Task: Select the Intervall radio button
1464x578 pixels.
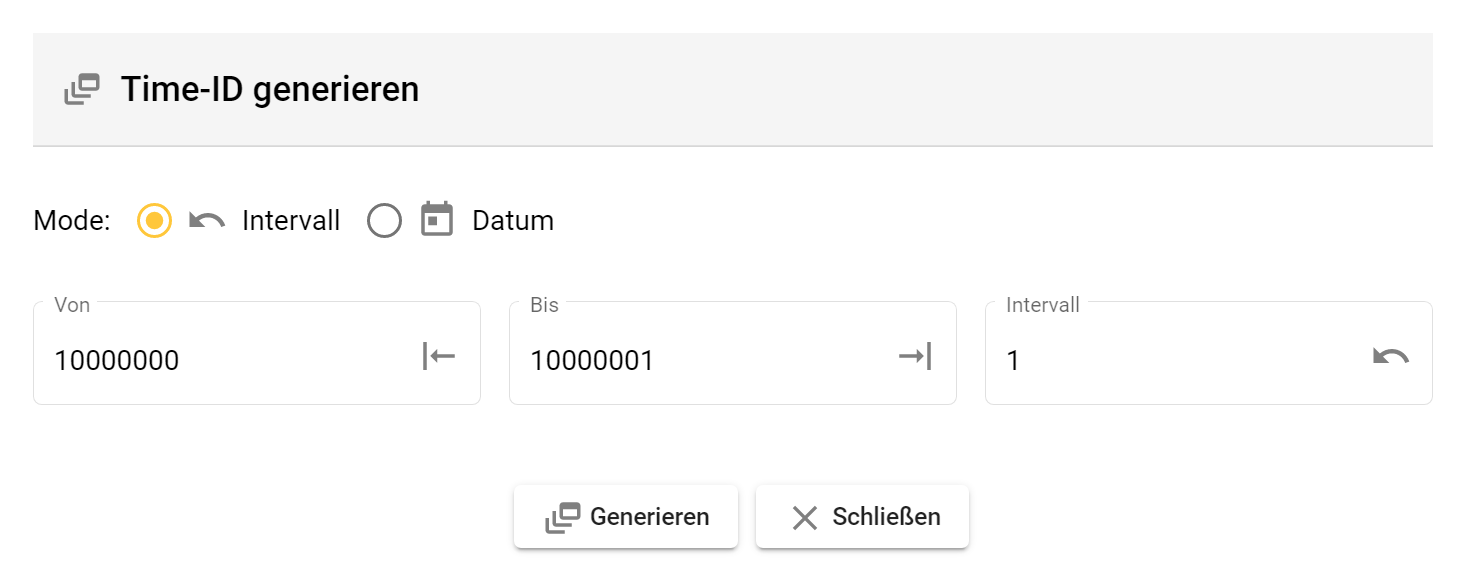Action: pos(154,221)
